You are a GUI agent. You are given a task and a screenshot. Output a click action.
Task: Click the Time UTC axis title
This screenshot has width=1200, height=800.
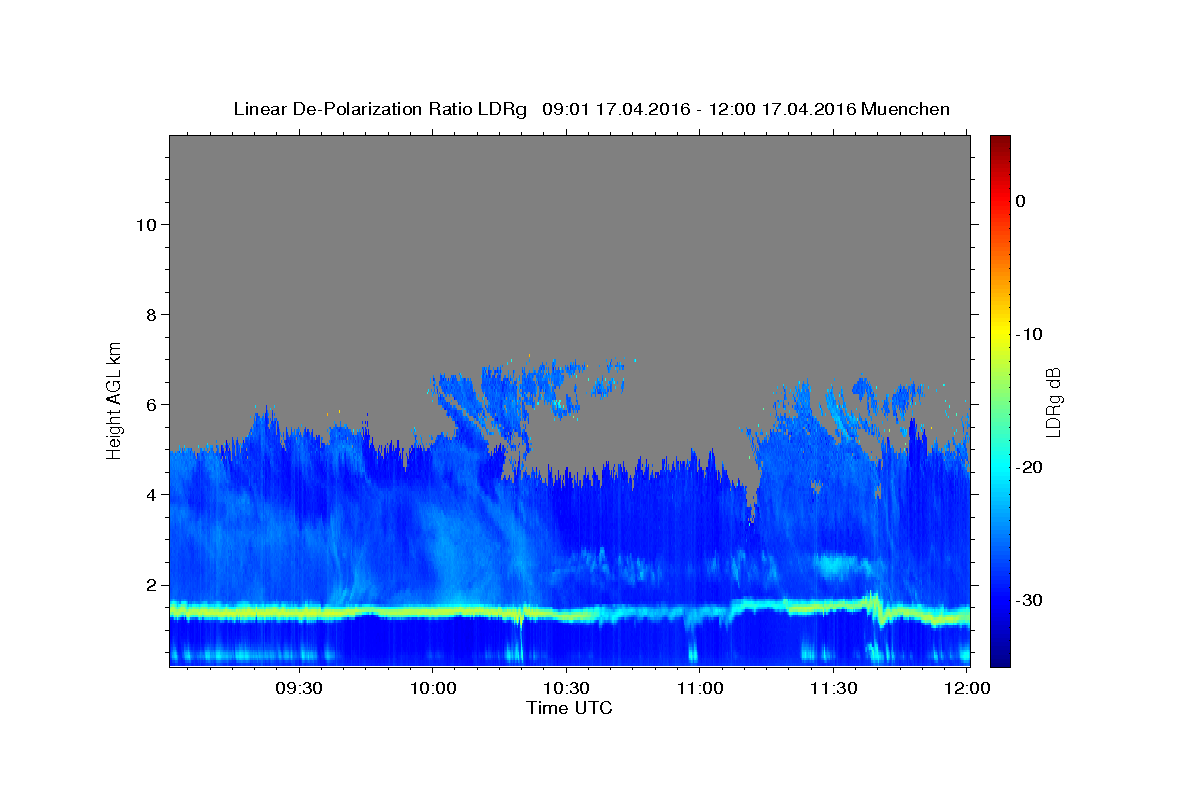click(x=569, y=709)
